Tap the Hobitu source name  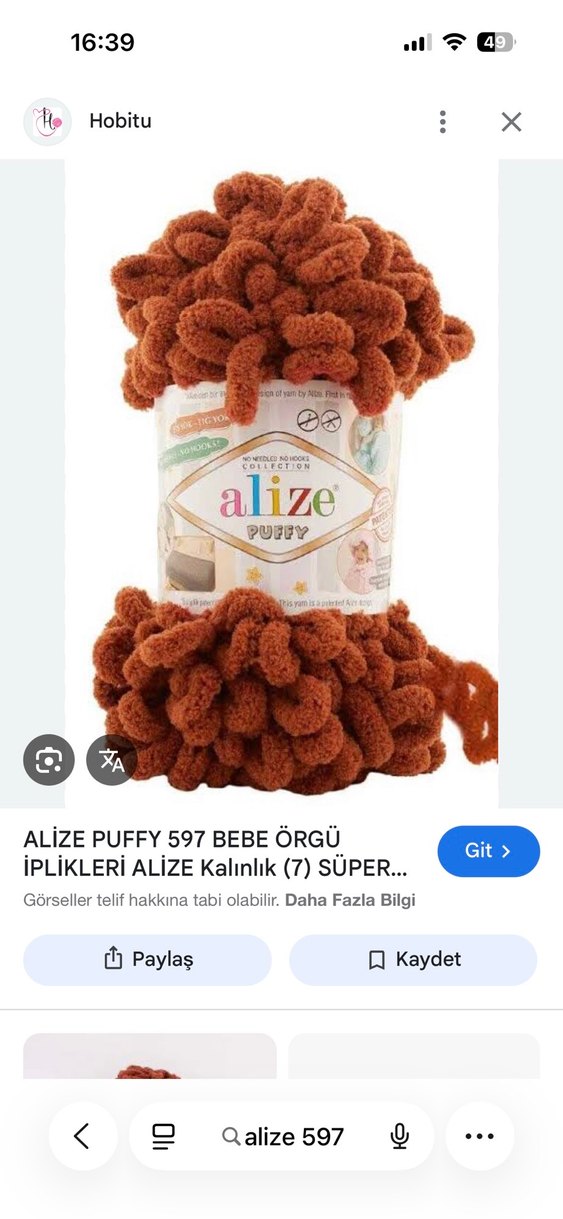coord(120,121)
